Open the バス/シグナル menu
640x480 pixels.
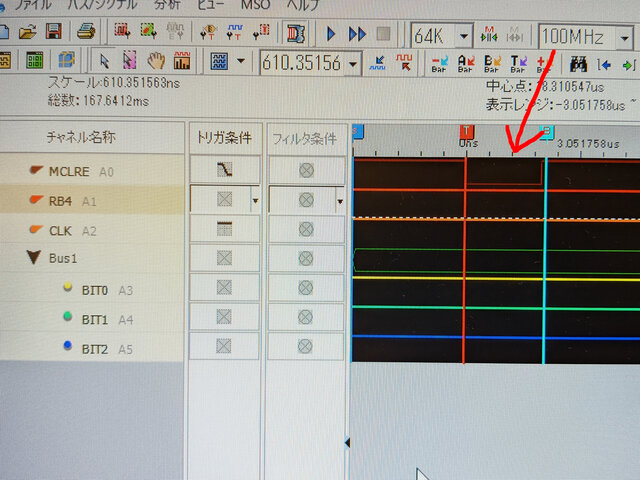(102, 4)
